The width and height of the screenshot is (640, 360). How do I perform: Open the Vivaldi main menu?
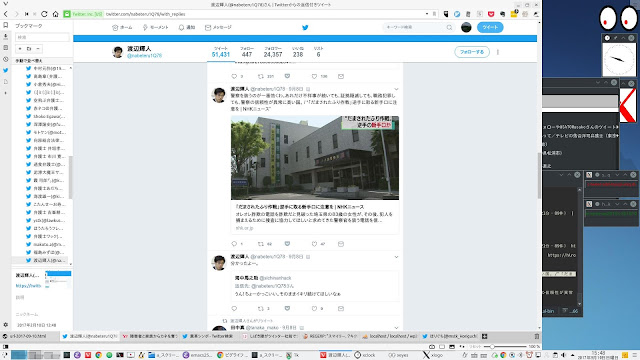tap(5, 4)
